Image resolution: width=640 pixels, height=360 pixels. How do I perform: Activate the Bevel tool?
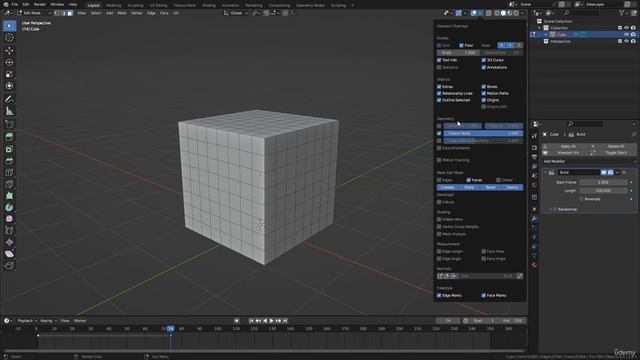[x=9, y=161]
